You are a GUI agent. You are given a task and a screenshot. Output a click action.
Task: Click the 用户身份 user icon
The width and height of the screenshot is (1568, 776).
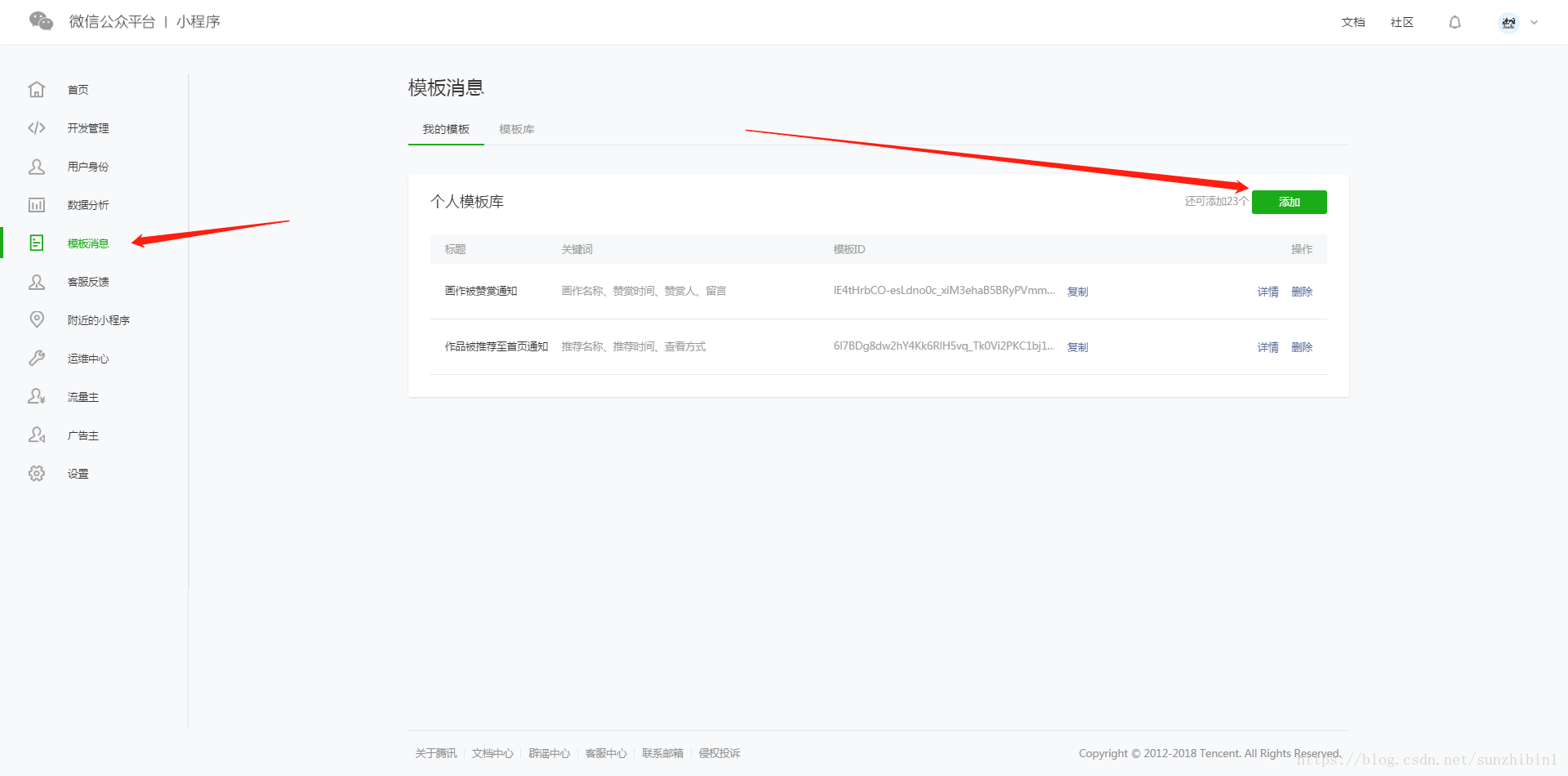click(37, 167)
